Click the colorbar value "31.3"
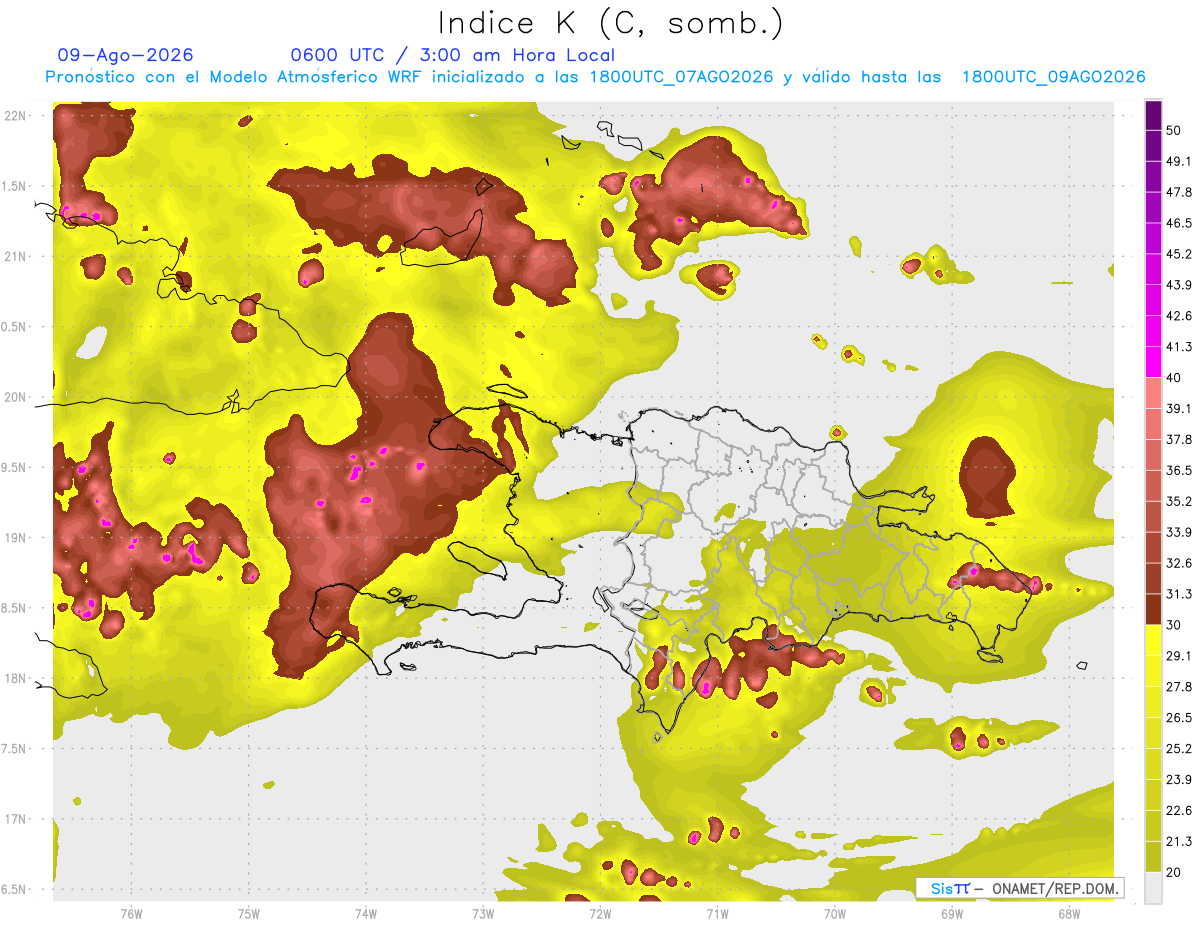1200x927 pixels. coord(1179,594)
